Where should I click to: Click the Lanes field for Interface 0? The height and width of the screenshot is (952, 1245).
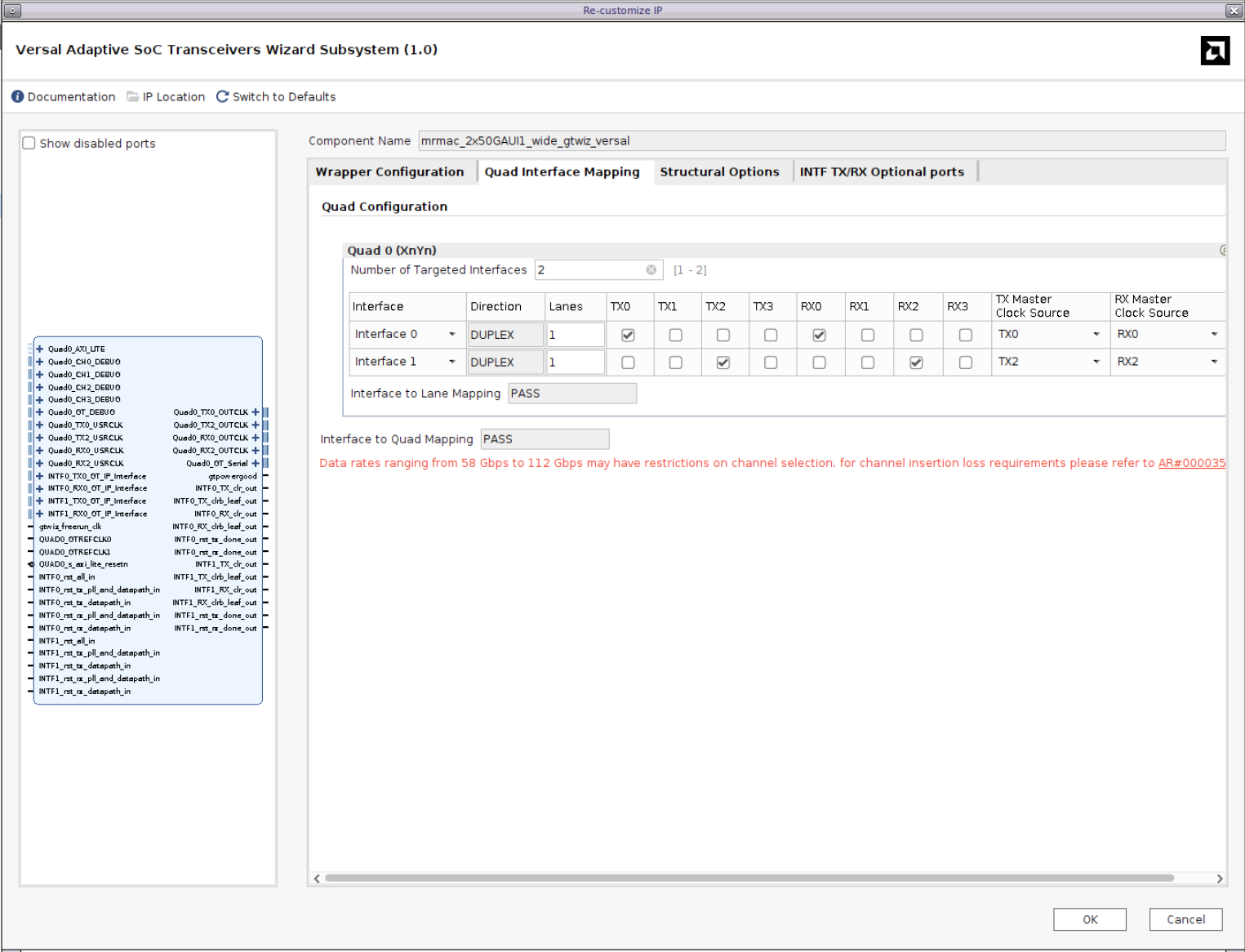pos(576,335)
